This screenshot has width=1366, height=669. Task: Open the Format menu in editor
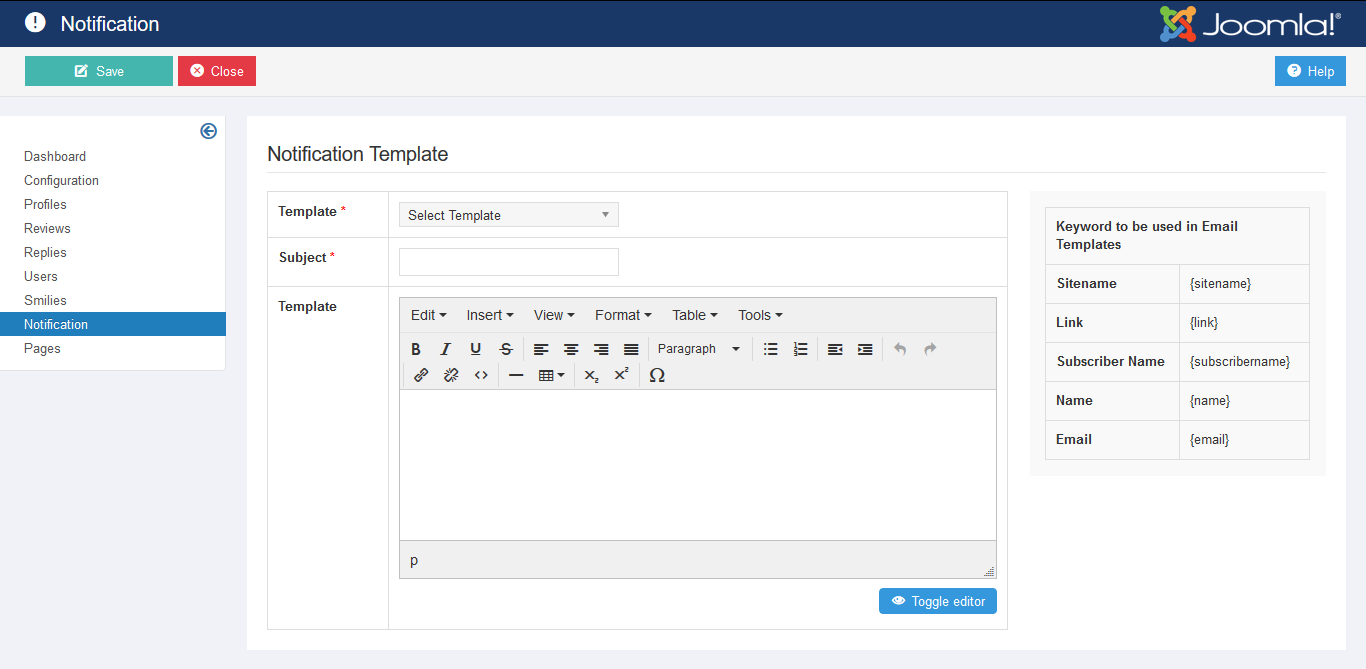click(x=622, y=315)
